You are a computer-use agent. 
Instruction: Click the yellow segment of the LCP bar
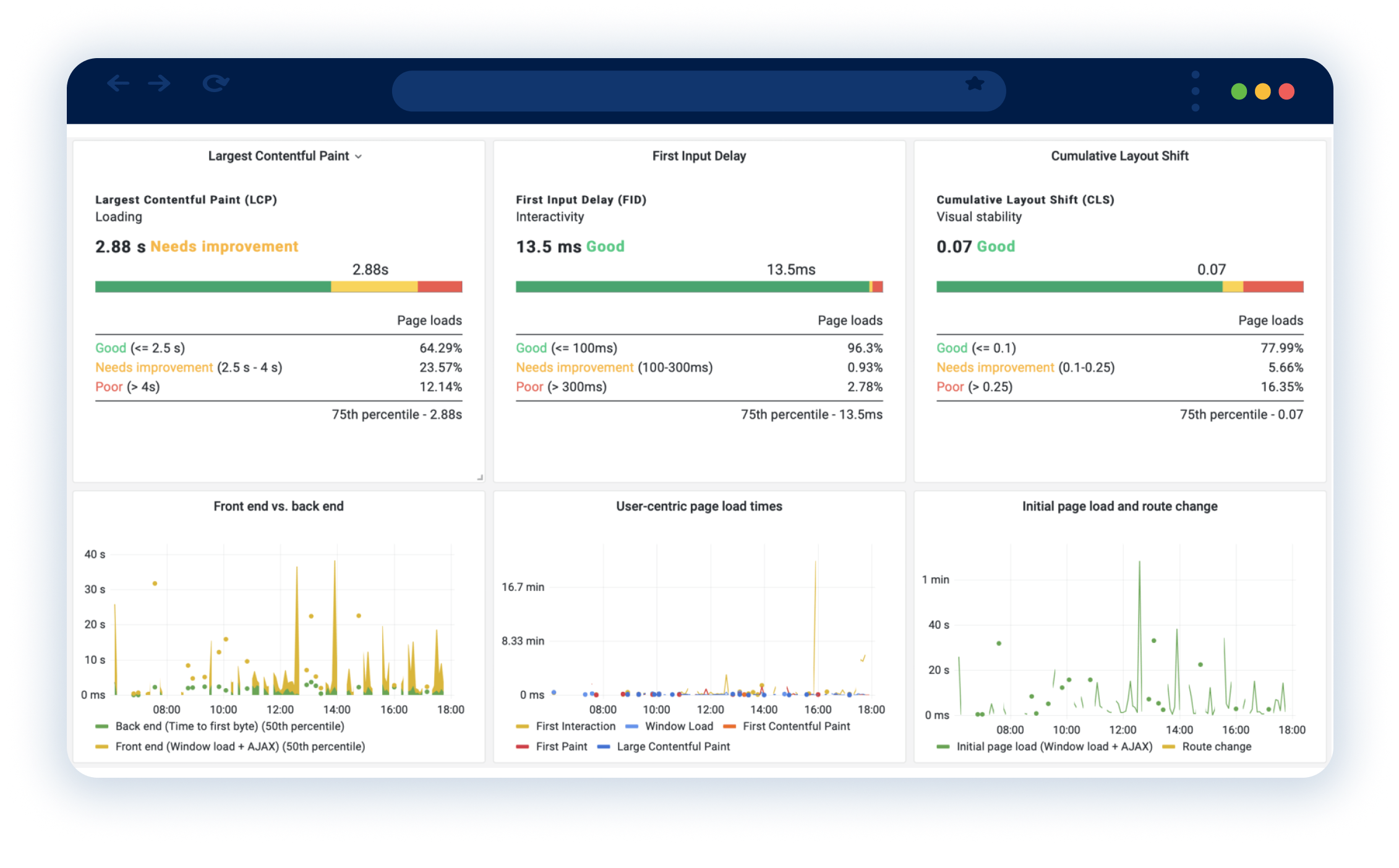[374, 287]
